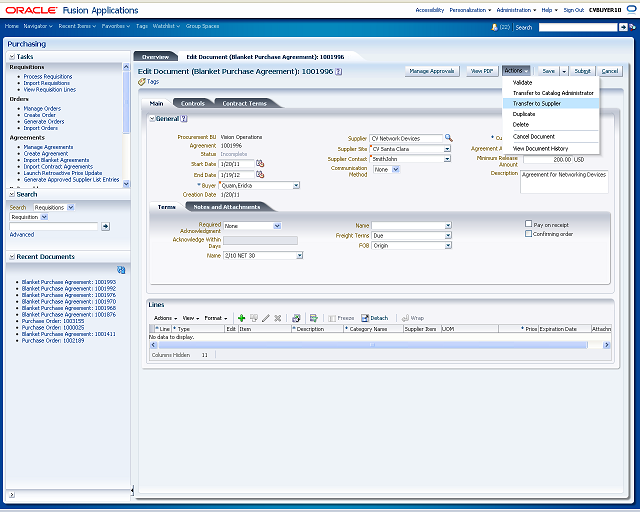This screenshot has width=640, height=512.
Task: Open the supplier search magnifier icon
Action: pyautogui.click(x=449, y=138)
